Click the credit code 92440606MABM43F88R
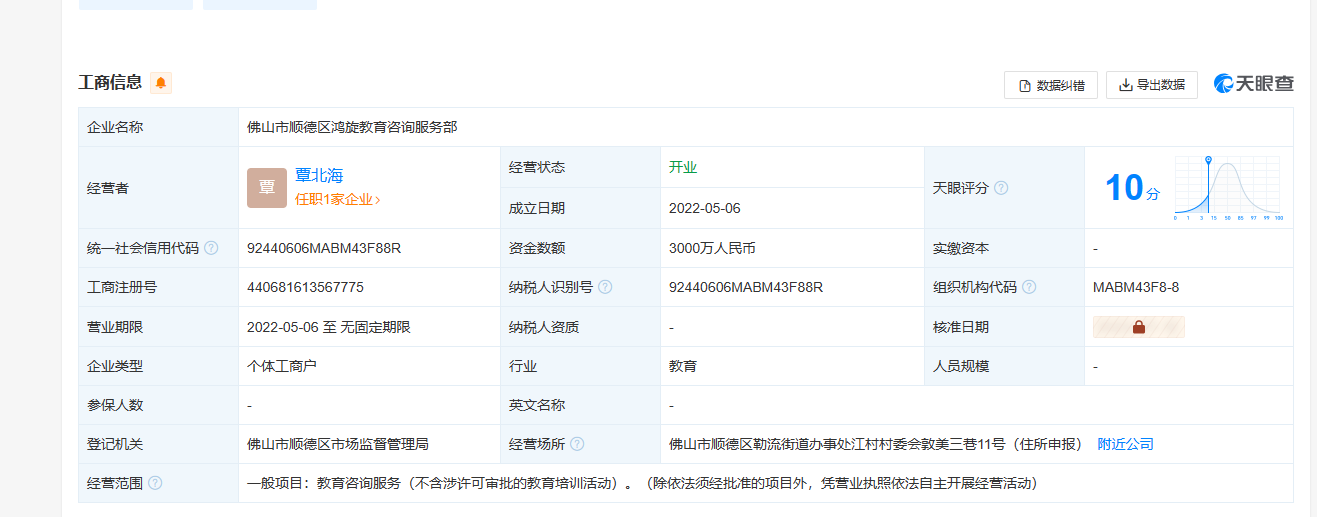This screenshot has width=1317, height=517. point(324,248)
